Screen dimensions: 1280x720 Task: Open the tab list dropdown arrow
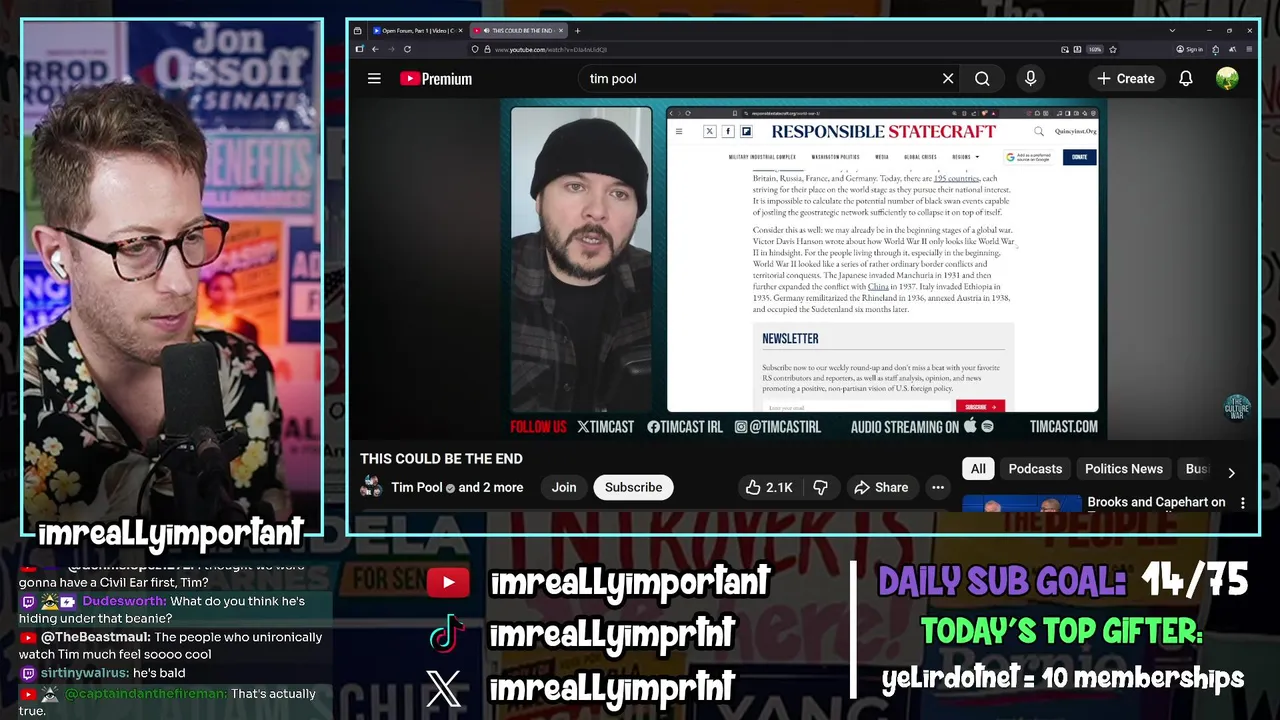point(1172,30)
